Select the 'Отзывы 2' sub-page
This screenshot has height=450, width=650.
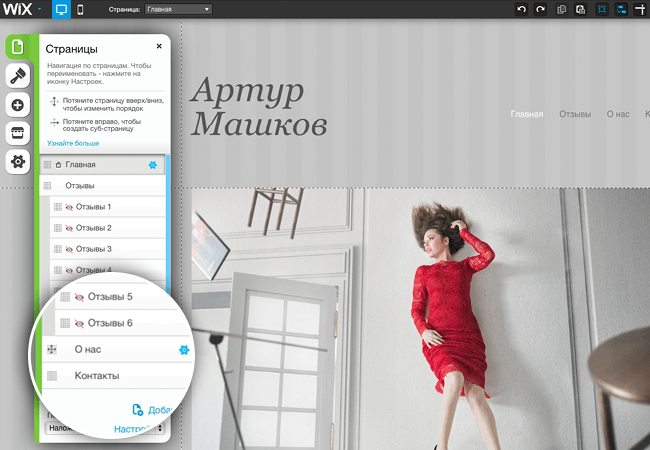click(x=107, y=228)
